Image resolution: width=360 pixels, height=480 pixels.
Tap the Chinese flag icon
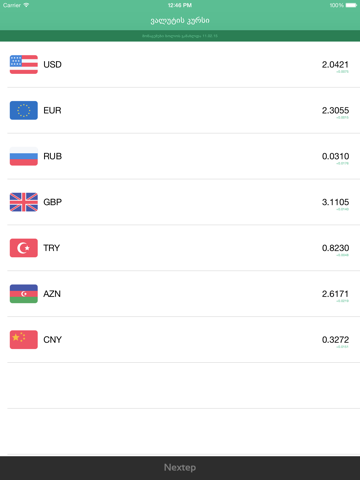click(x=24, y=339)
